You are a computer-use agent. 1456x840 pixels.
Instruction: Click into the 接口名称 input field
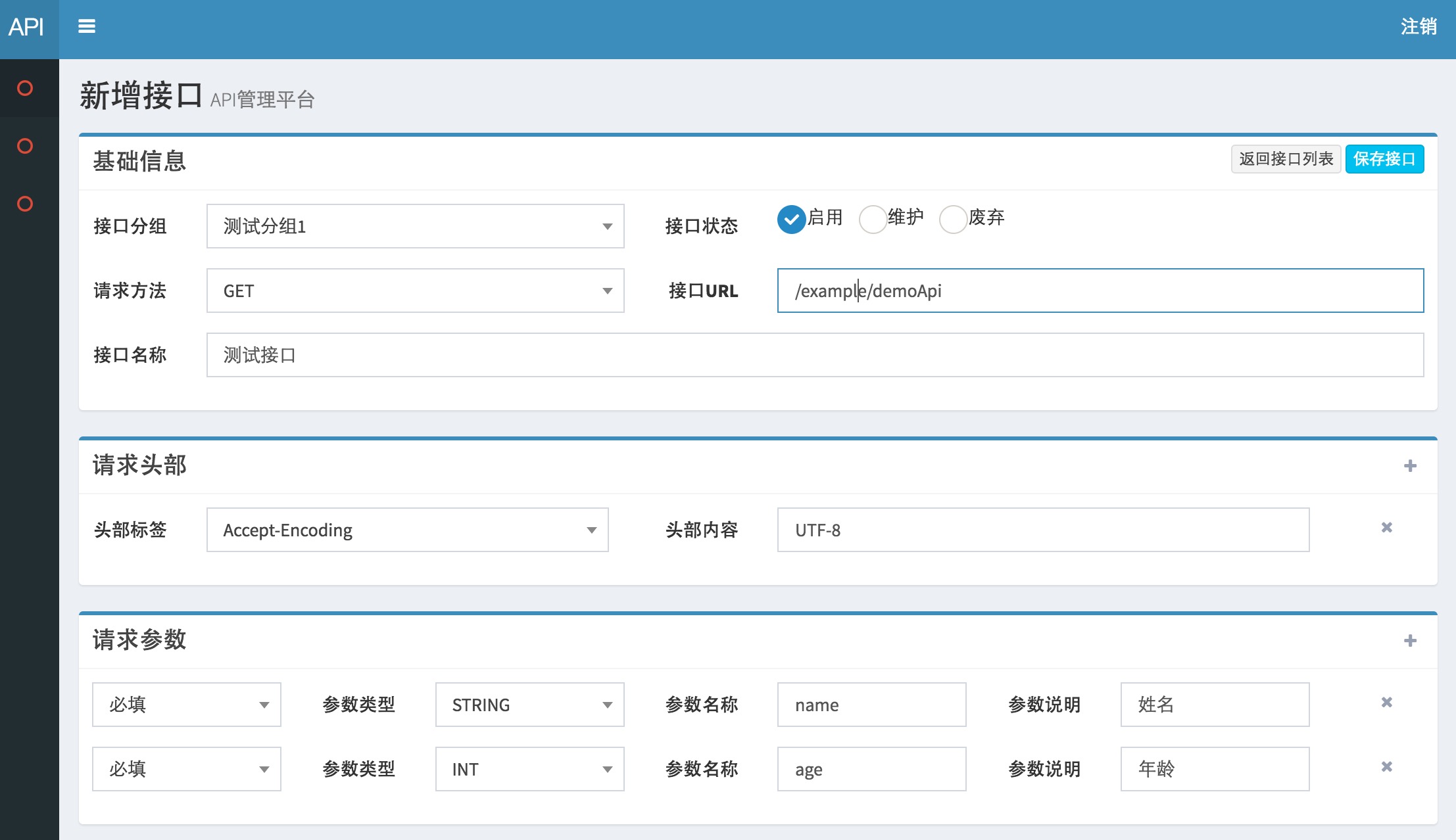(815, 355)
